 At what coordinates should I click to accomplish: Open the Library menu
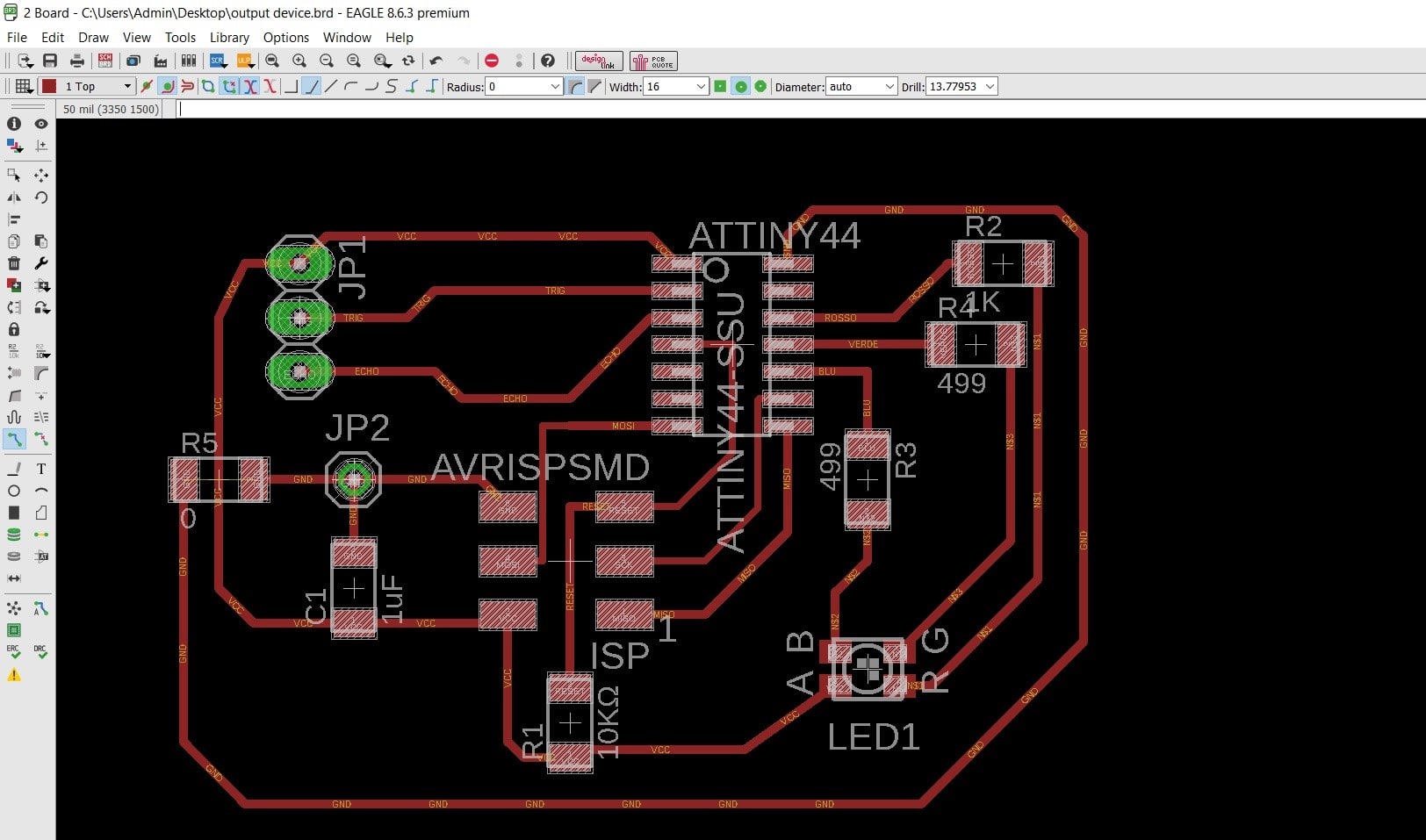tap(229, 38)
